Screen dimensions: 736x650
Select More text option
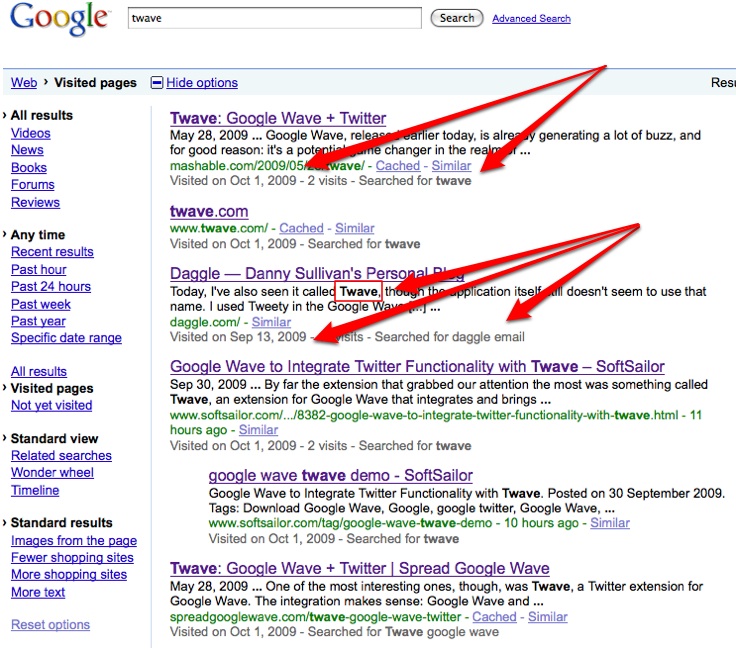pyautogui.click(x=38, y=592)
